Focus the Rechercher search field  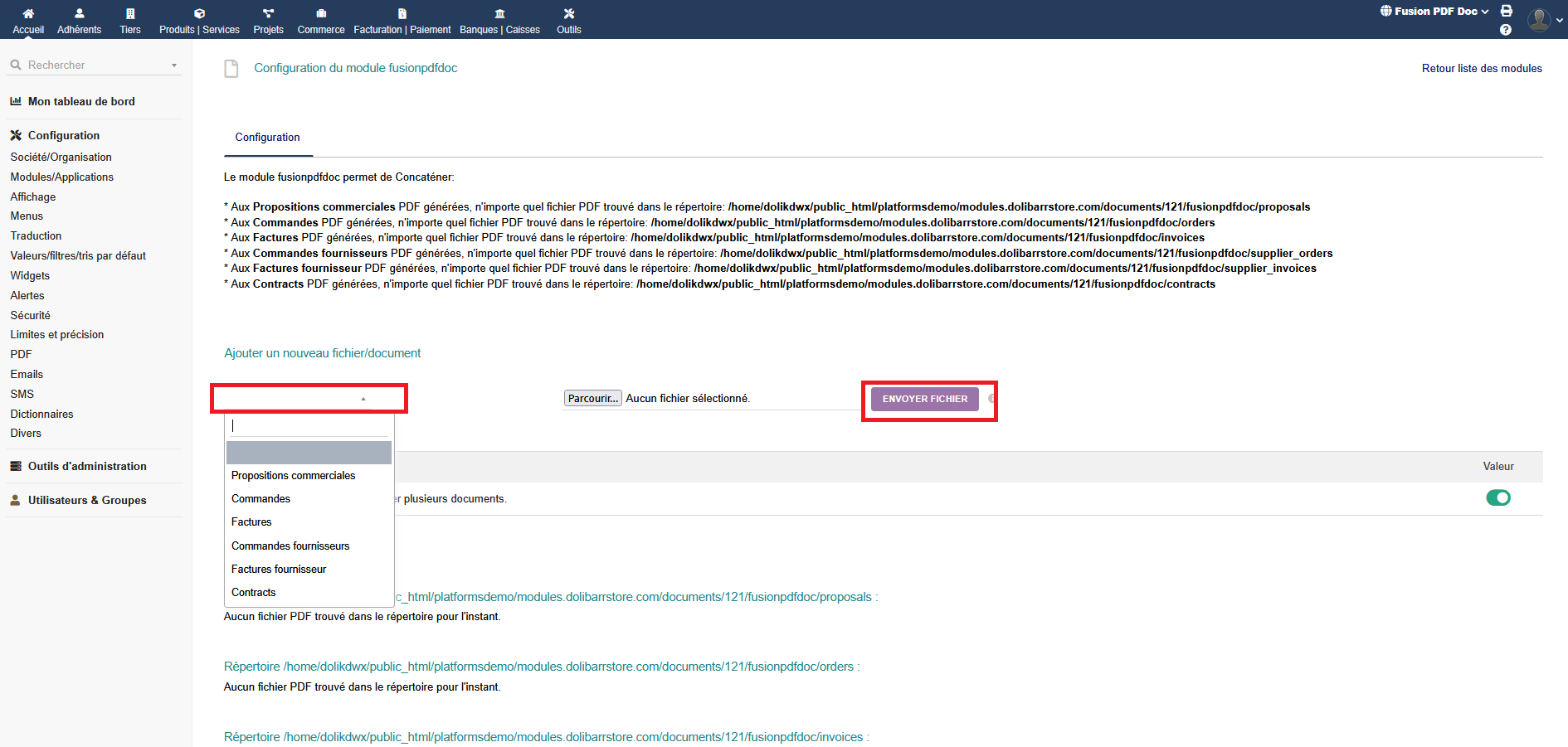(x=91, y=65)
